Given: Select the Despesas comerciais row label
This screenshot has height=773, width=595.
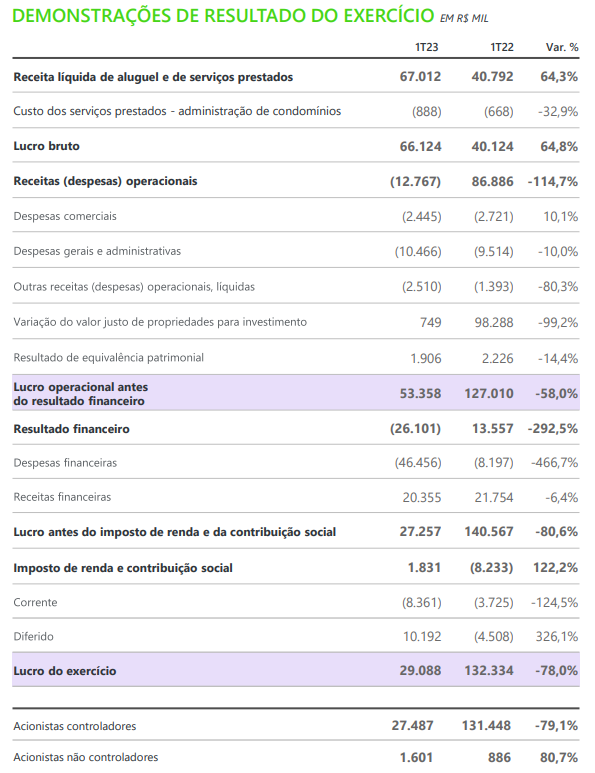Looking at the screenshot, I should click(65, 216).
